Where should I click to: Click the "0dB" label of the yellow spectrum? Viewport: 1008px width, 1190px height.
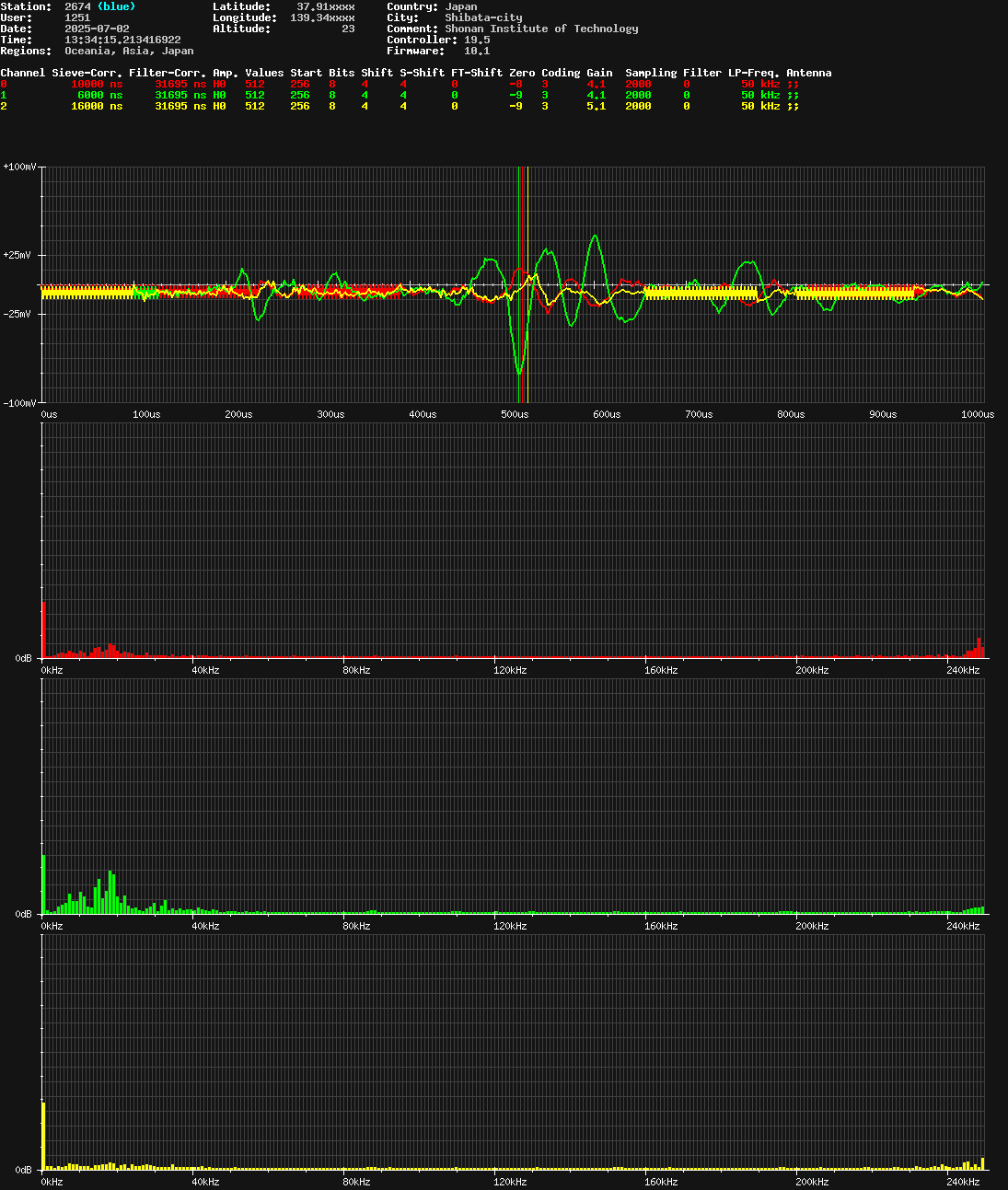pyautogui.click(x=24, y=1170)
